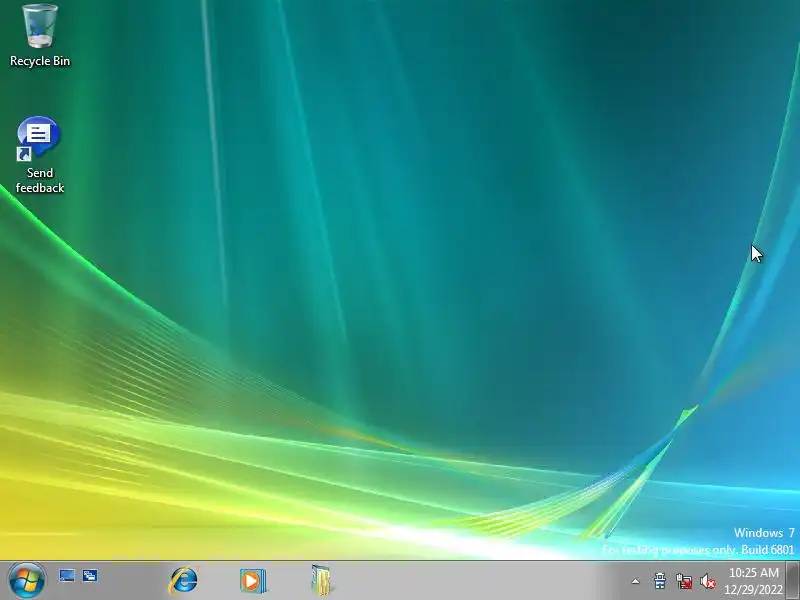Open the Start menu orb
The image size is (800, 600).
click(x=27, y=581)
